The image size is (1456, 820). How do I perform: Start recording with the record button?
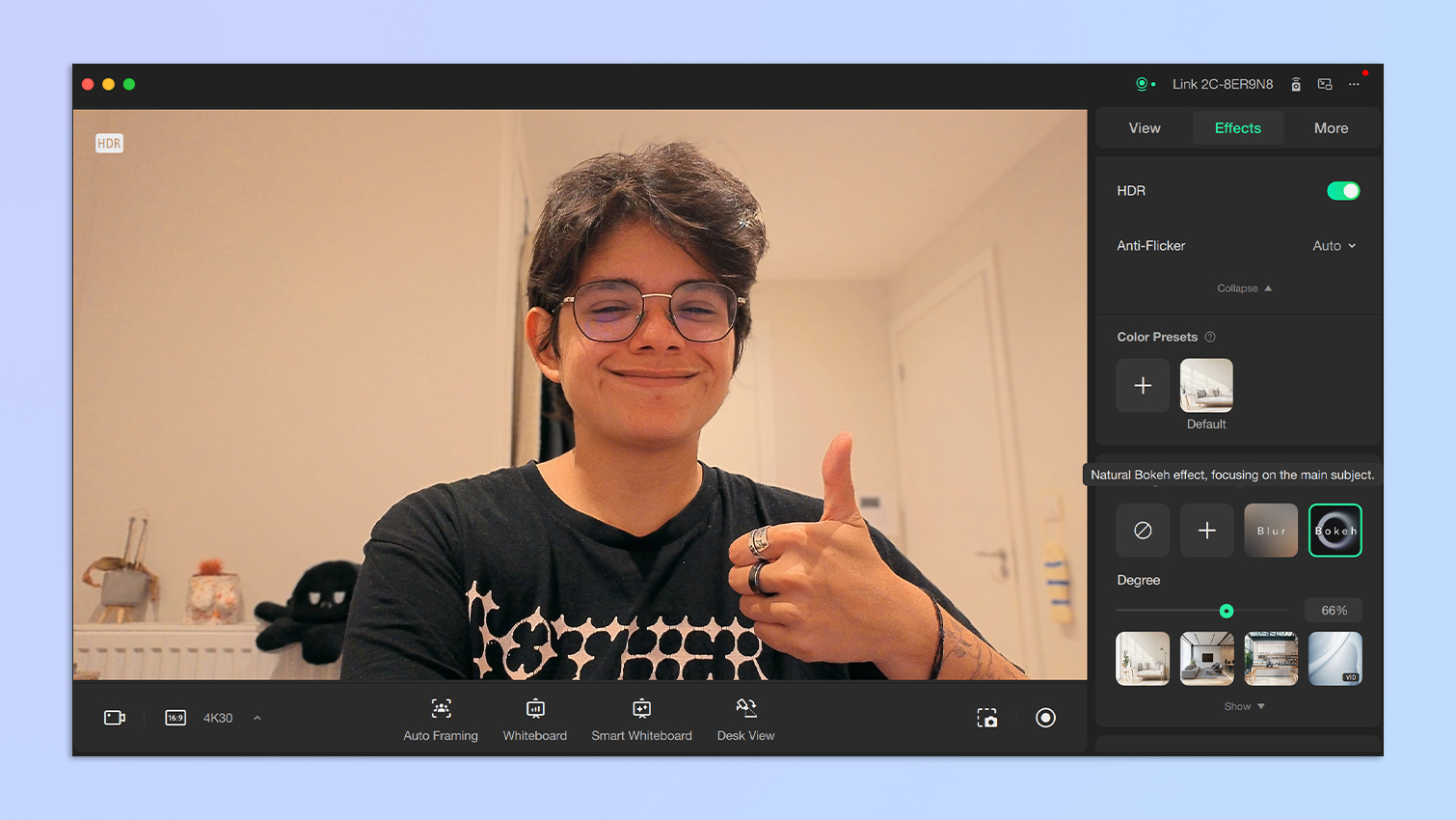[x=1045, y=718]
